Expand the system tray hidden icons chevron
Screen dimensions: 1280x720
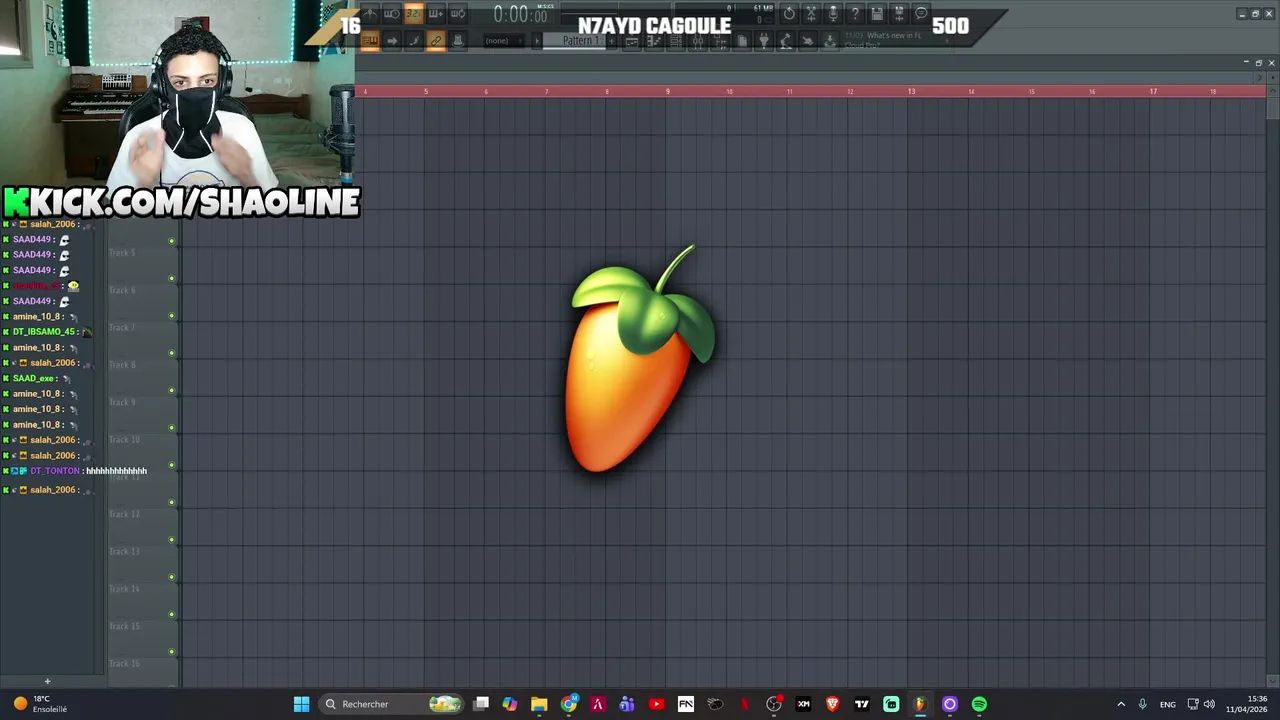pos(1121,704)
